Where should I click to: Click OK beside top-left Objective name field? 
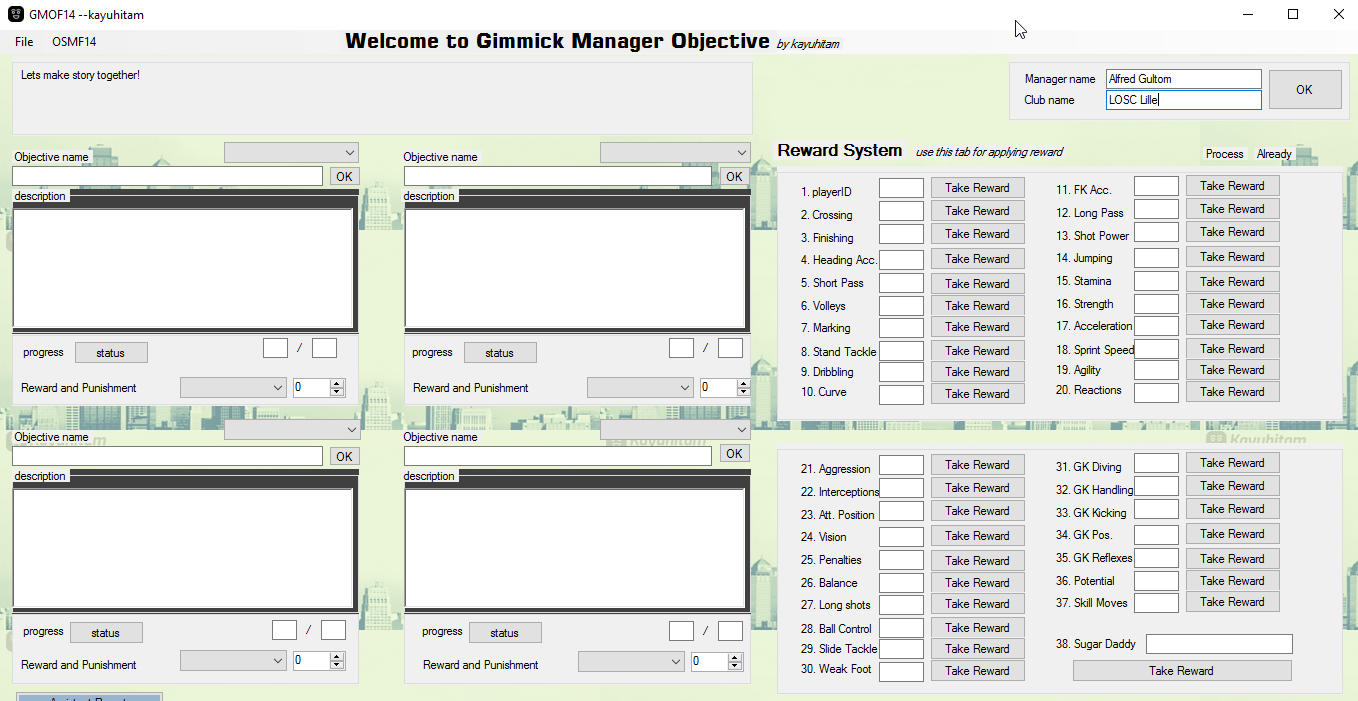coord(344,176)
